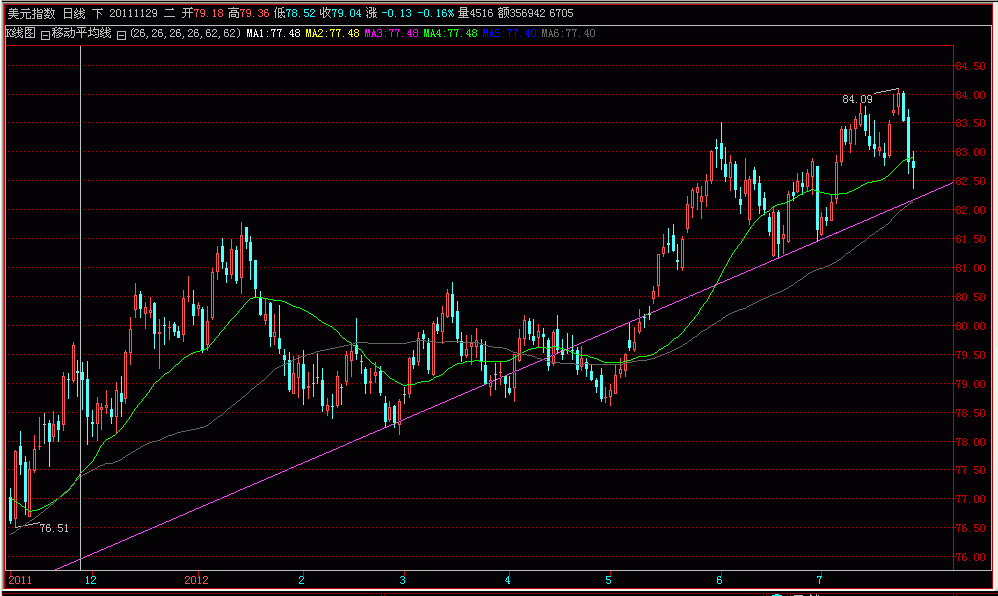Image resolution: width=998 pixels, height=596 pixels.
Task: Click month 6 marker on time axis
Action: tap(719, 580)
